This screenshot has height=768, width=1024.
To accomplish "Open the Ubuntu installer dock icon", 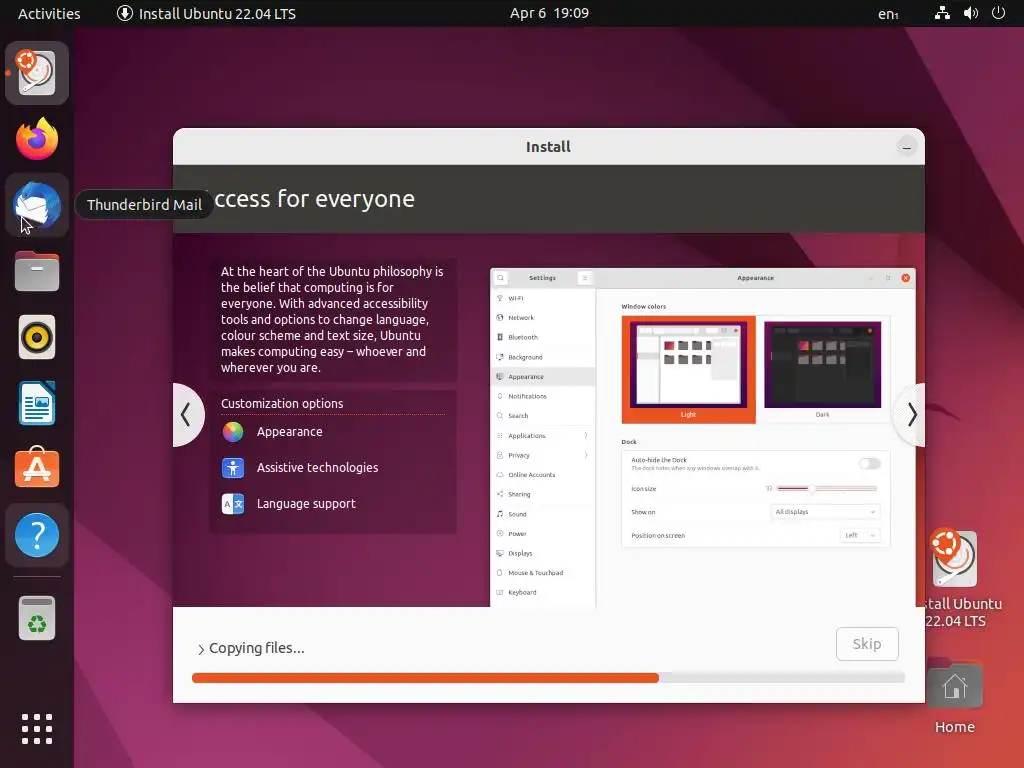I will pos(37,73).
